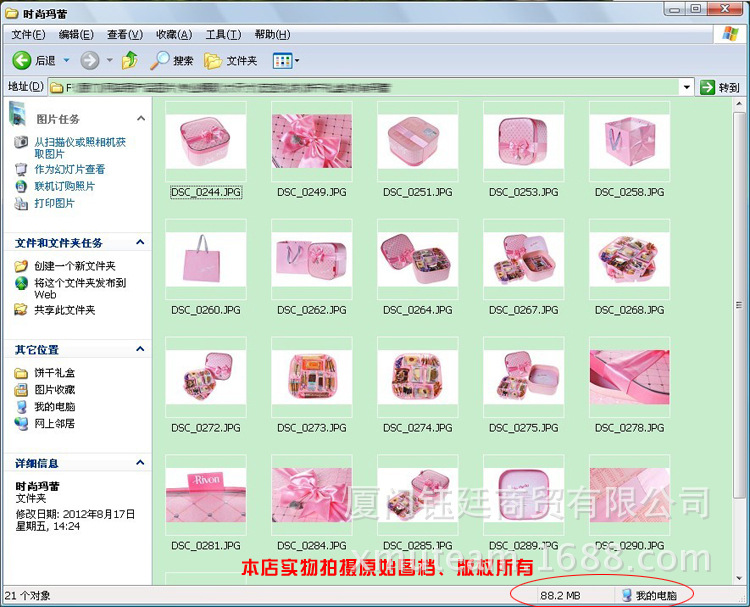Screen dimensions: 750x607
Task: Click the address path input field
Action: point(365,87)
